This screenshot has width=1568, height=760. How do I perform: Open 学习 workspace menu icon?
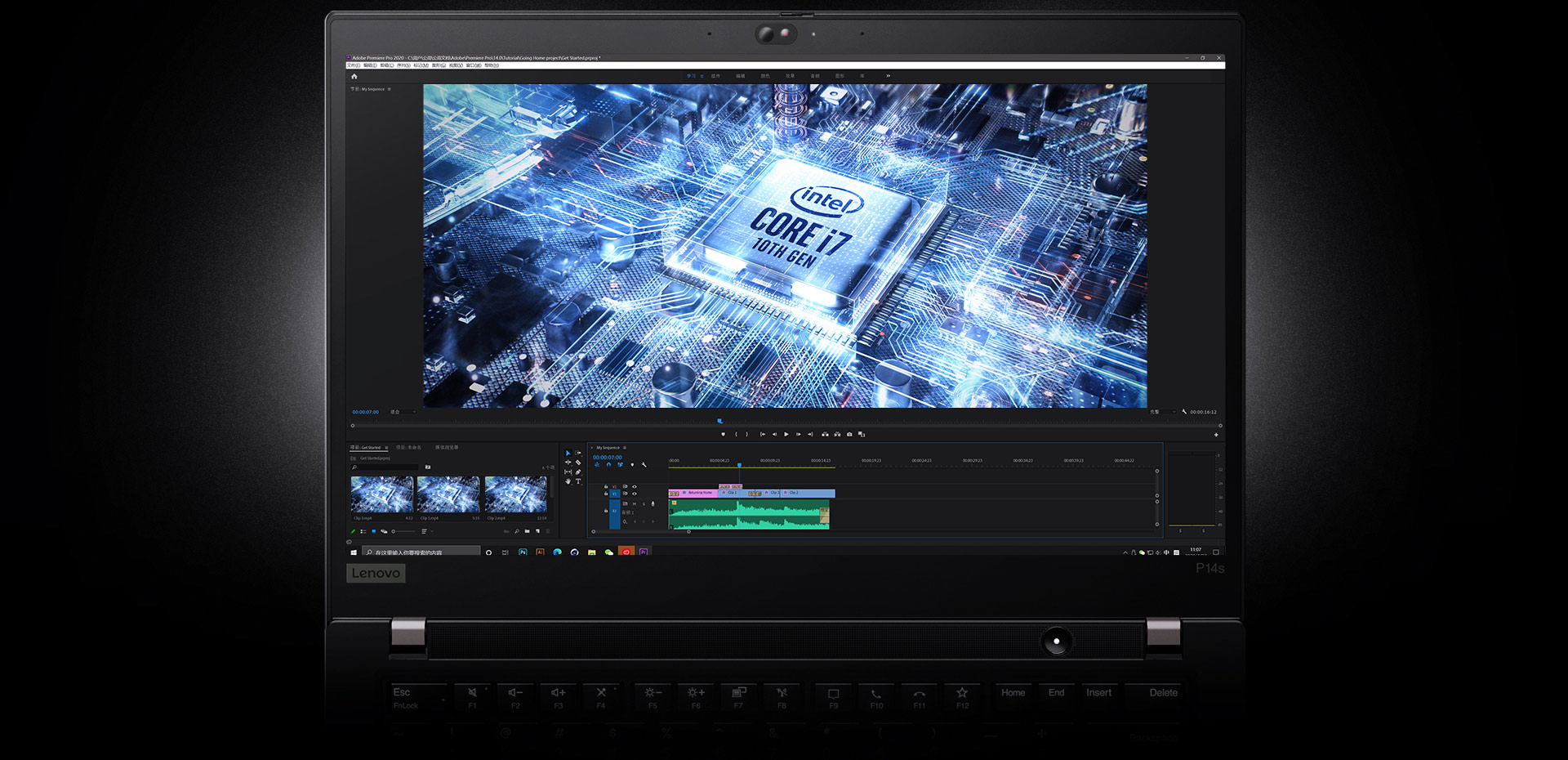coord(702,76)
